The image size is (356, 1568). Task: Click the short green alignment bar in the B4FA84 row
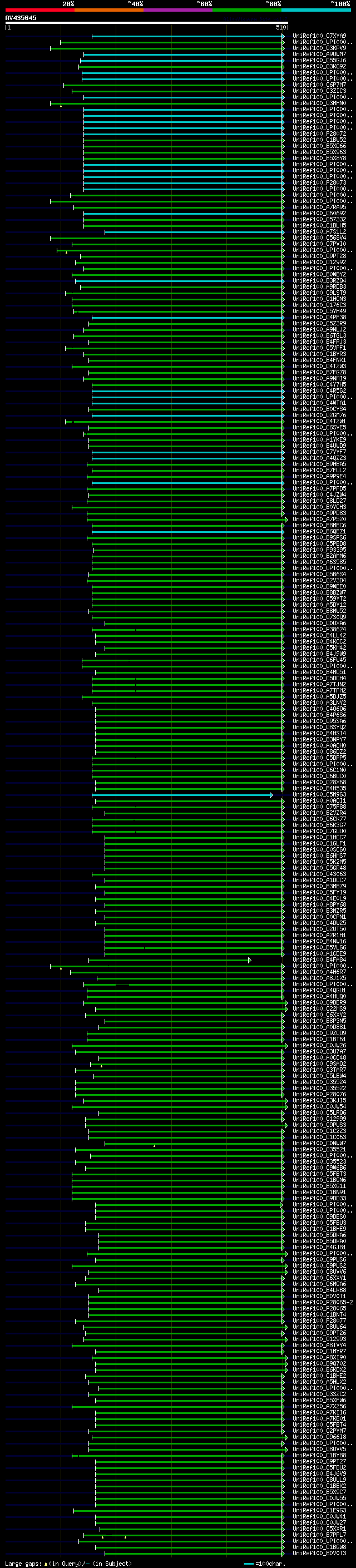click(170, 960)
